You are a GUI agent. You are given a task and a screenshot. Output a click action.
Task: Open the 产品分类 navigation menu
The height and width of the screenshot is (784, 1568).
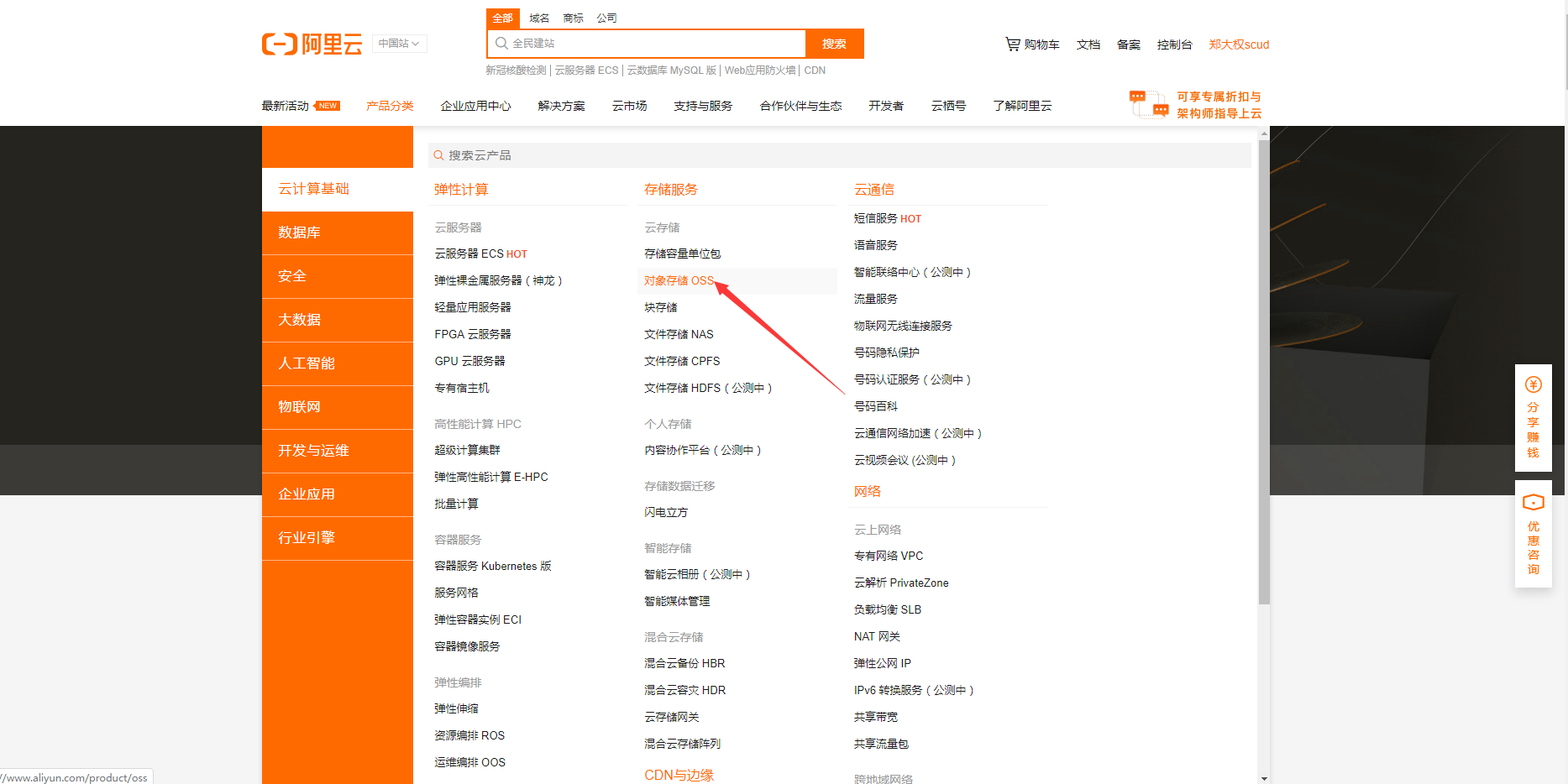point(389,105)
